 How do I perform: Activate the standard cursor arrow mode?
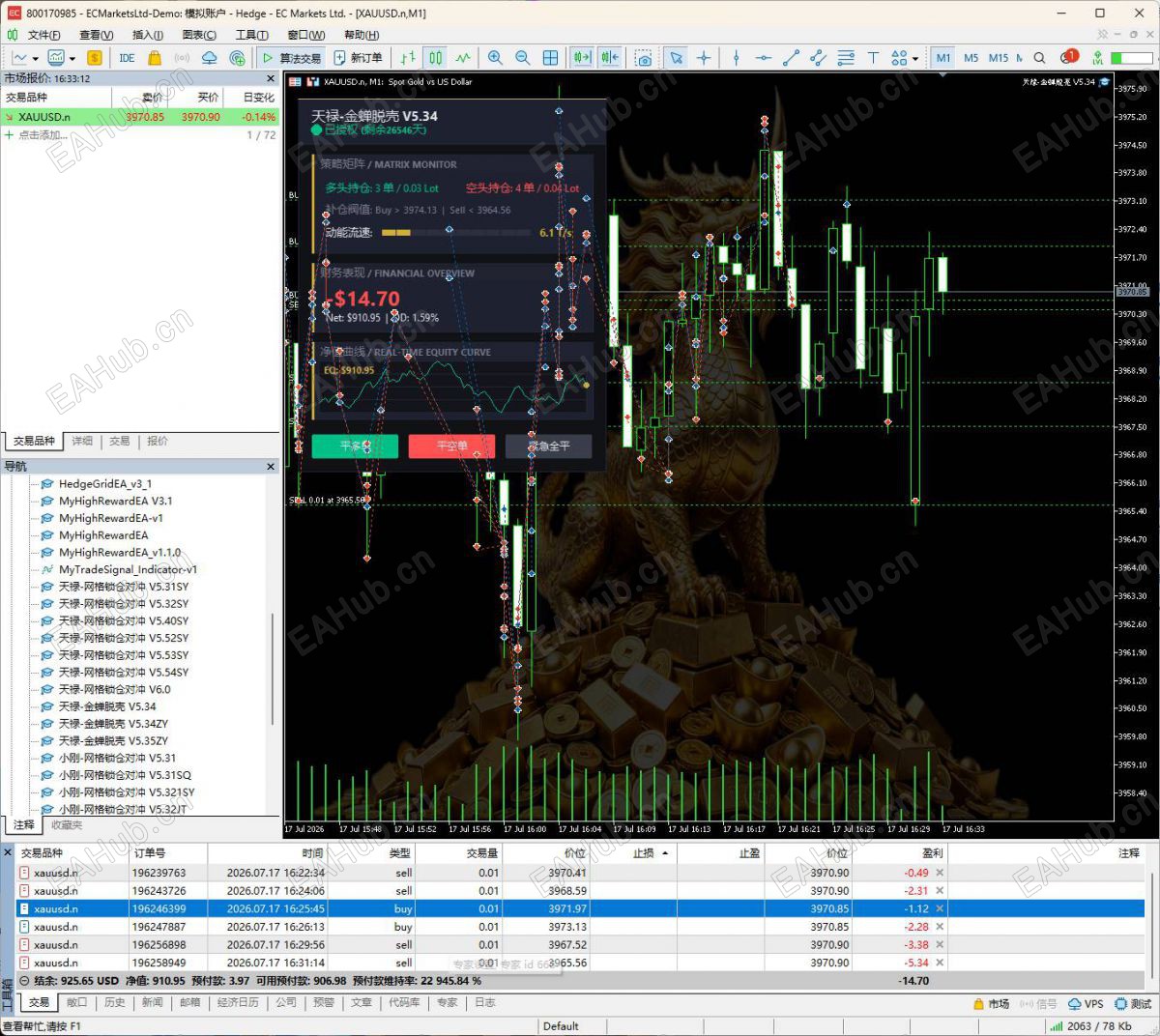[x=676, y=58]
